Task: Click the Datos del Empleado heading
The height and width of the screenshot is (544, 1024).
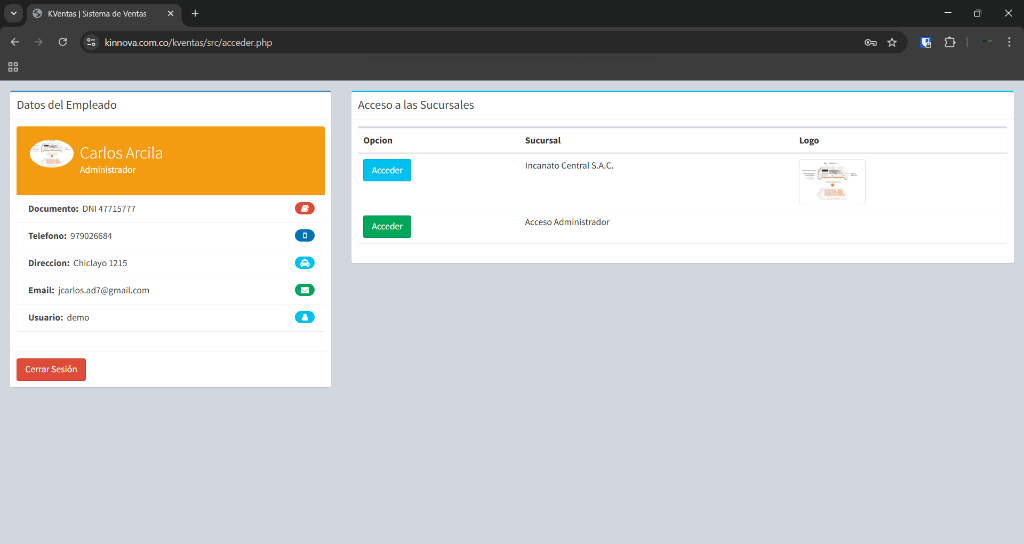Action: (x=67, y=105)
